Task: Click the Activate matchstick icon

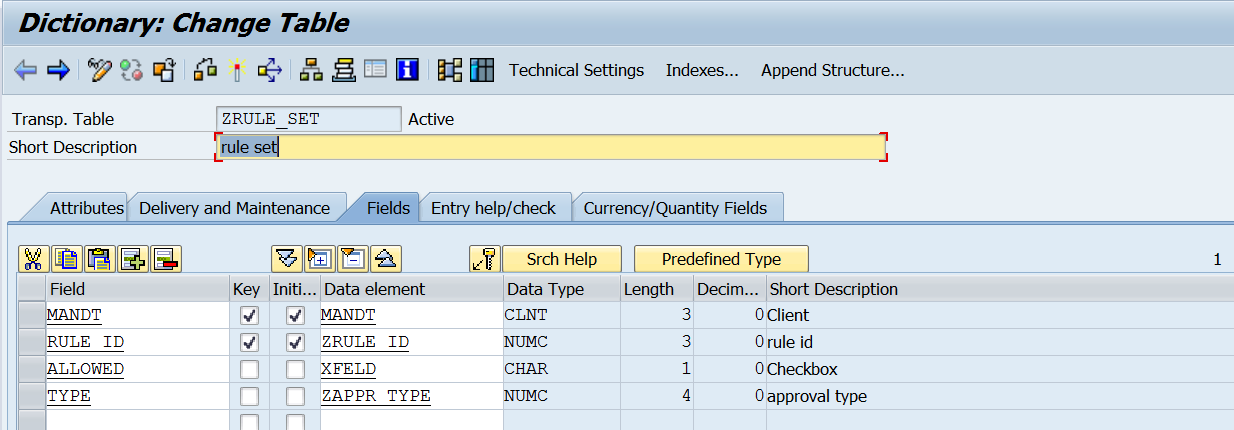Action: click(x=237, y=70)
